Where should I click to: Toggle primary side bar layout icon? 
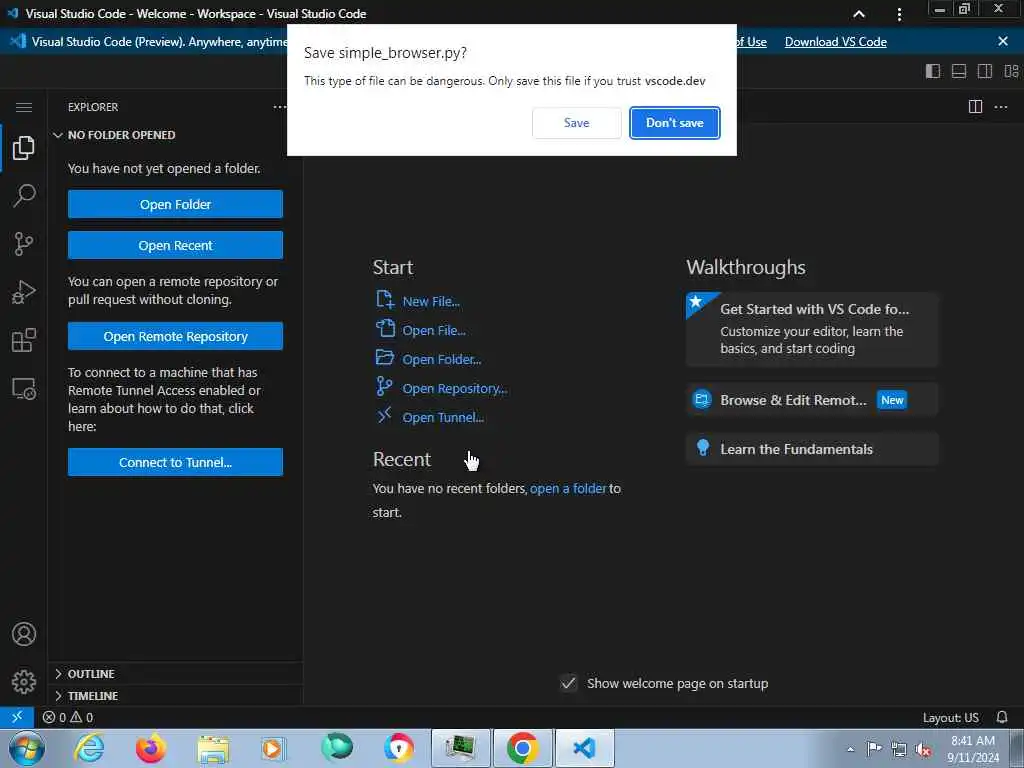tap(933, 71)
